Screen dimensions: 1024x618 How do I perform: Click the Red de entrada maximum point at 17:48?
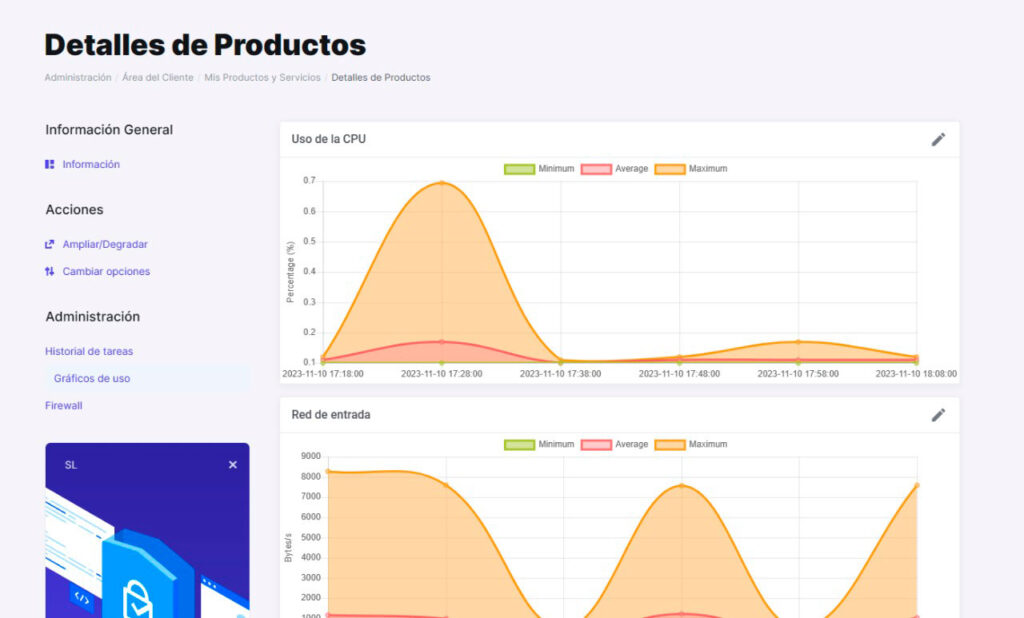coord(681,485)
